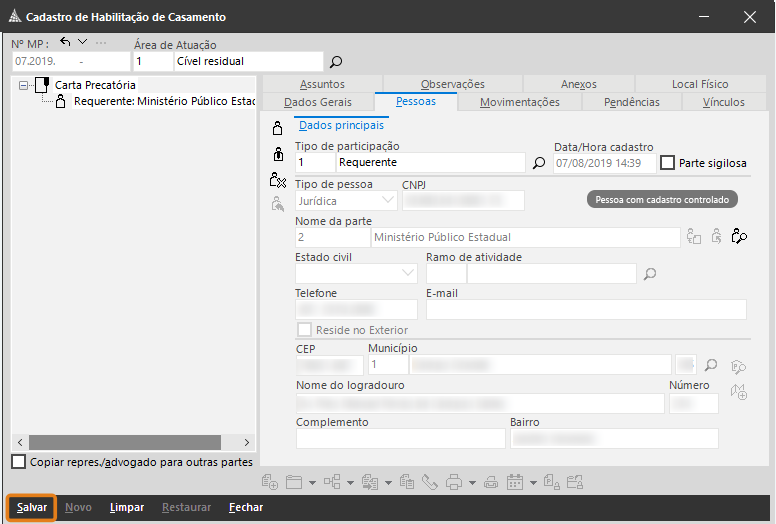This screenshot has width=776, height=524.
Task: Click the hierarchy tree icon in bottom toolbar
Action: point(332,482)
